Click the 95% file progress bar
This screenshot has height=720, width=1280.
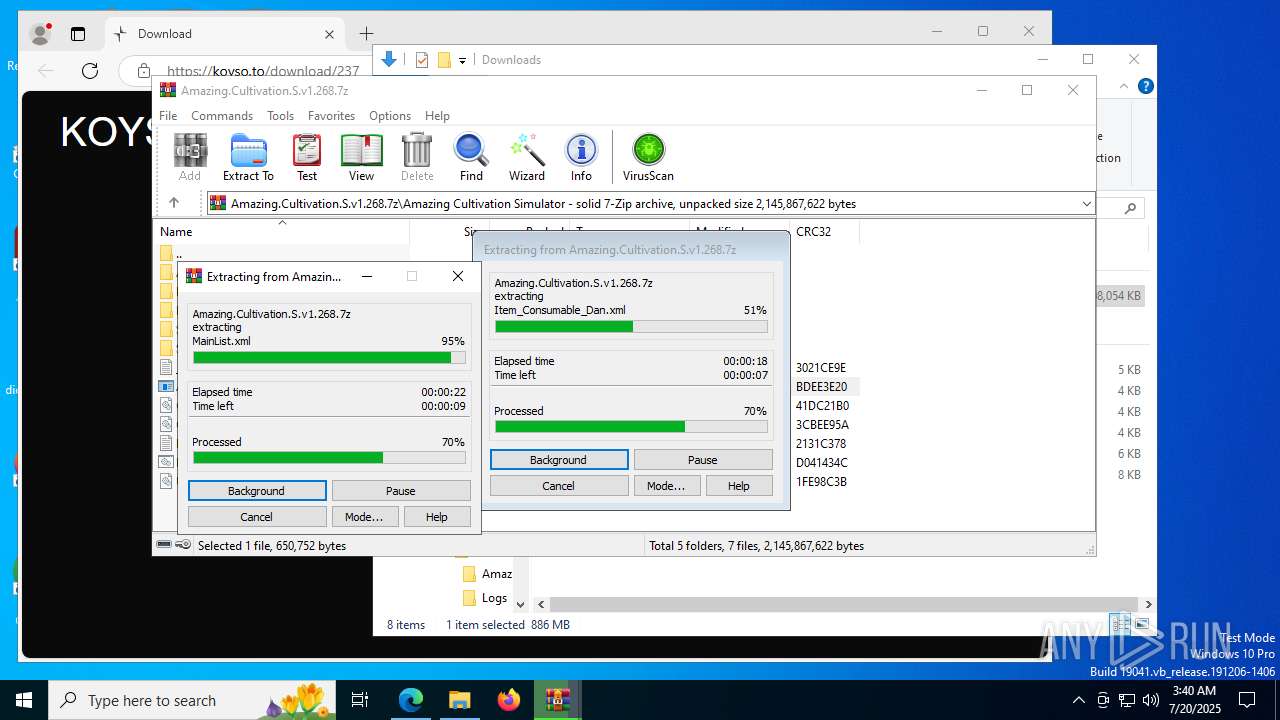[x=329, y=357]
